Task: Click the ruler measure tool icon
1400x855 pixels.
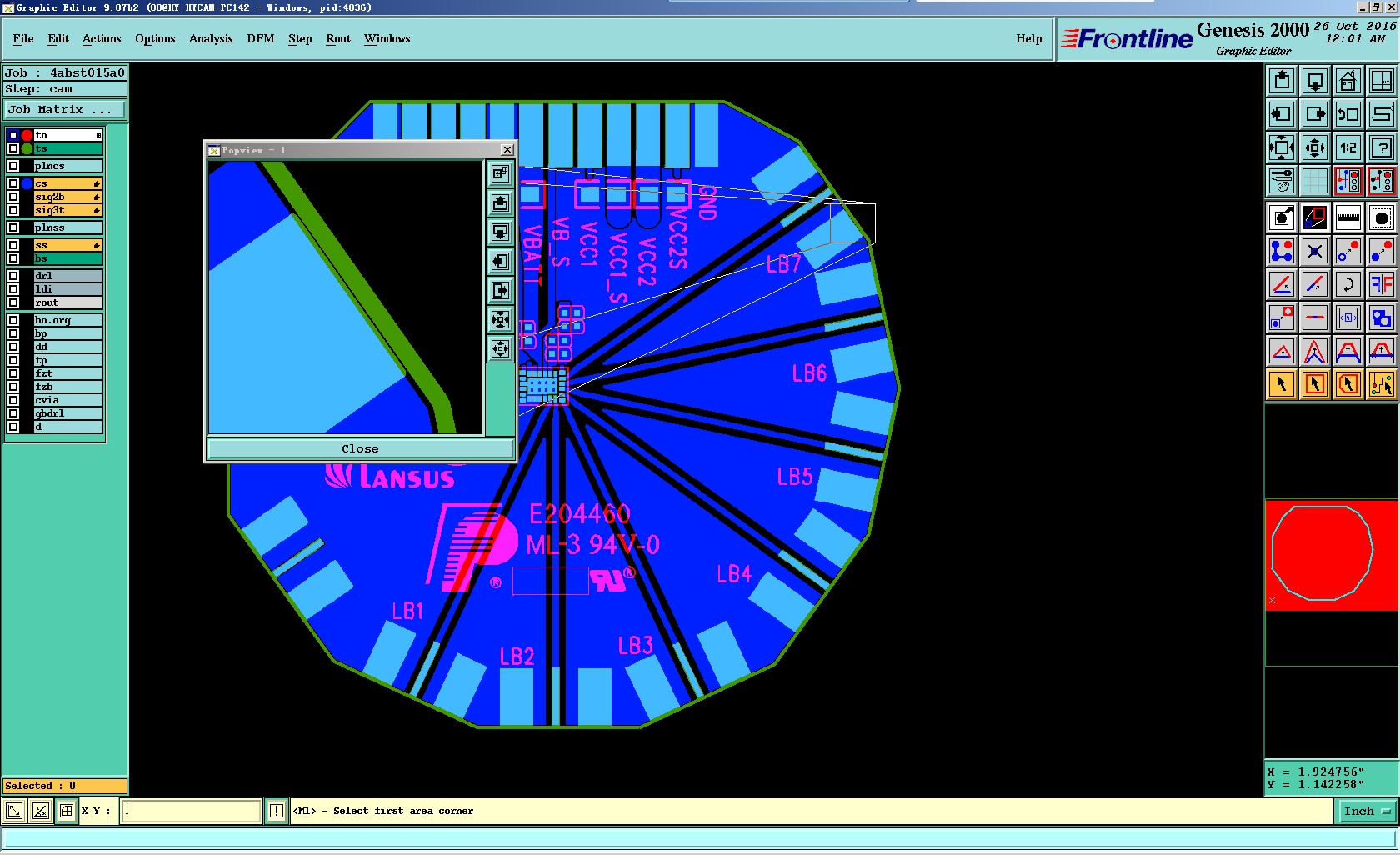Action: pyautogui.click(x=1348, y=218)
